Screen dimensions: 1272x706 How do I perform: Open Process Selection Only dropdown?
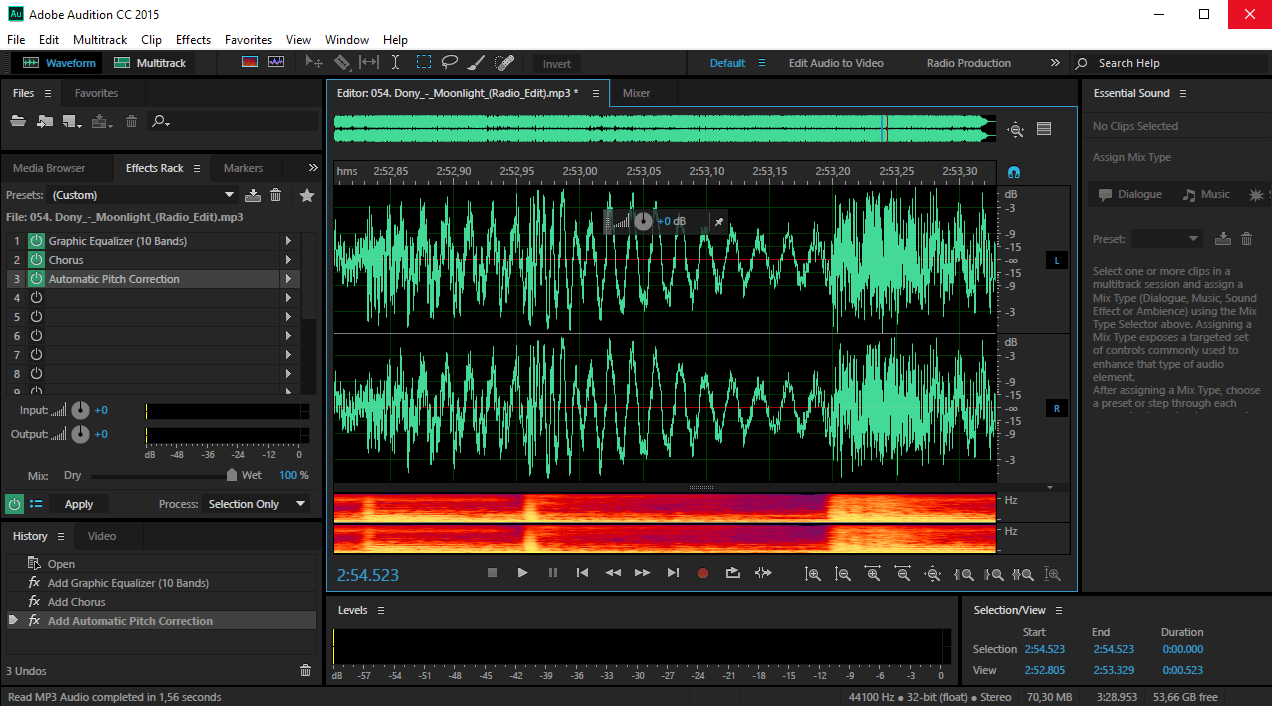coord(256,504)
